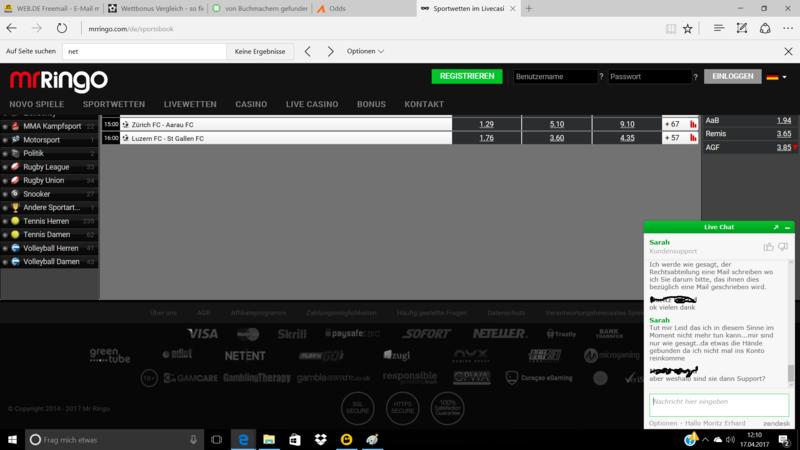Open browser more options ellipsis
Image resolution: width=800 pixels, height=450 pixels.
(x=788, y=29)
